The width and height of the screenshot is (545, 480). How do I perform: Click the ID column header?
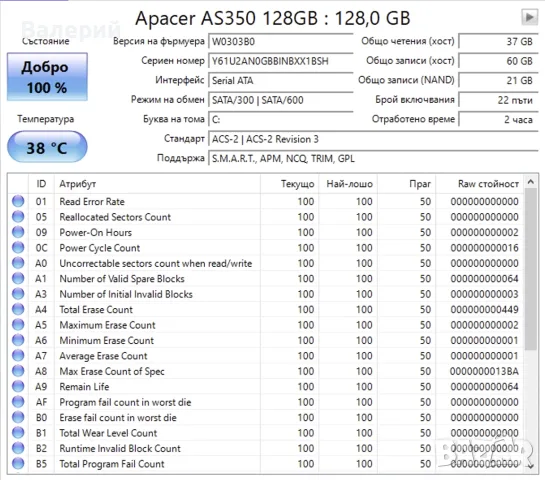41,184
